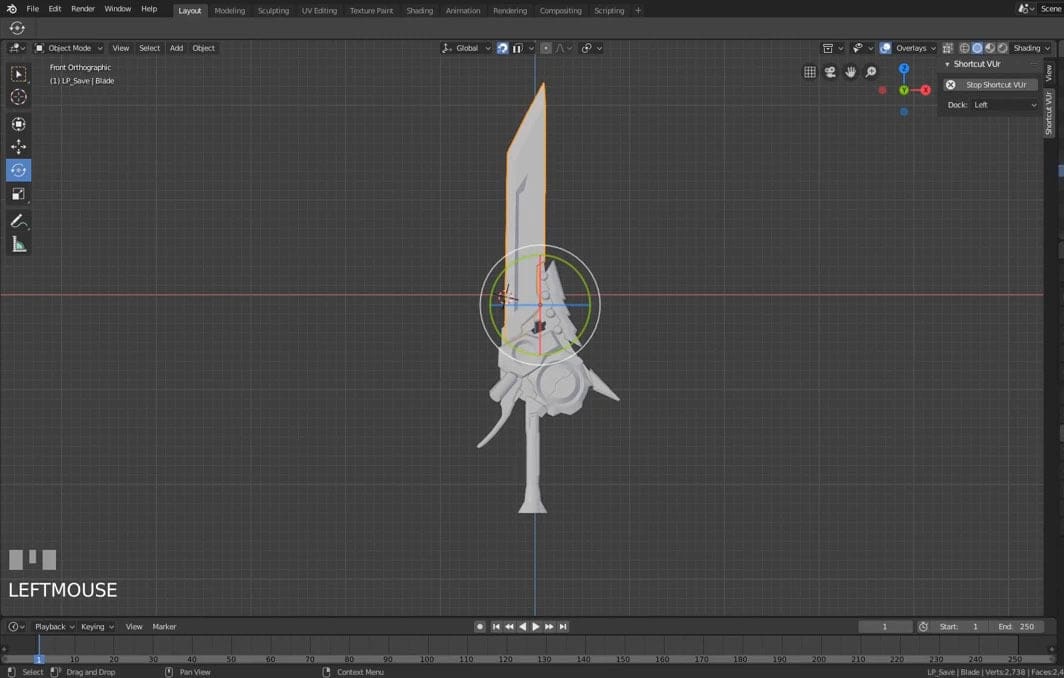Click the End frame 250 field
The height and width of the screenshot is (678, 1064).
[x=1016, y=626]
